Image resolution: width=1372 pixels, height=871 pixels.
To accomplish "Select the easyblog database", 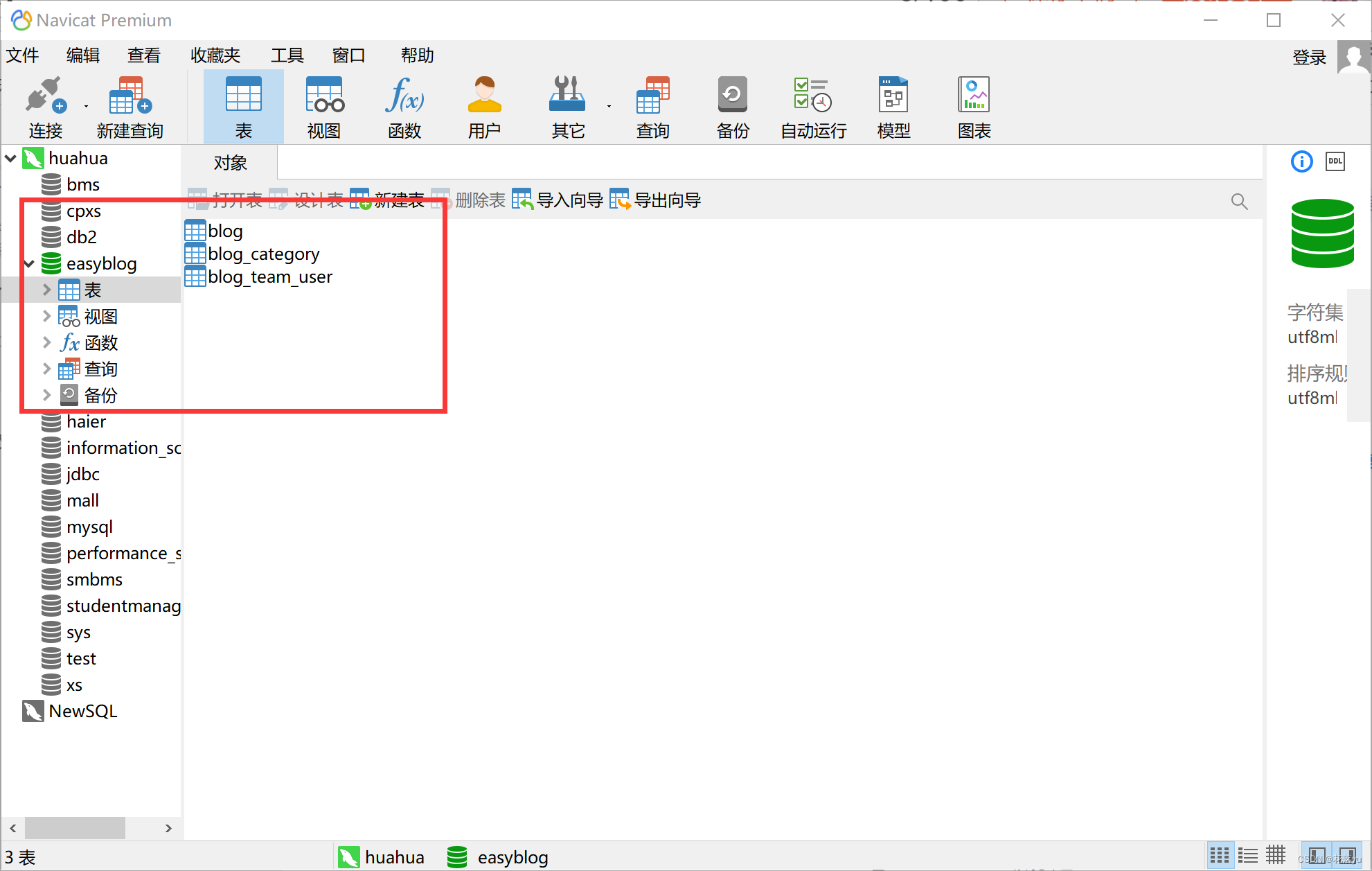I will point(99,263).
